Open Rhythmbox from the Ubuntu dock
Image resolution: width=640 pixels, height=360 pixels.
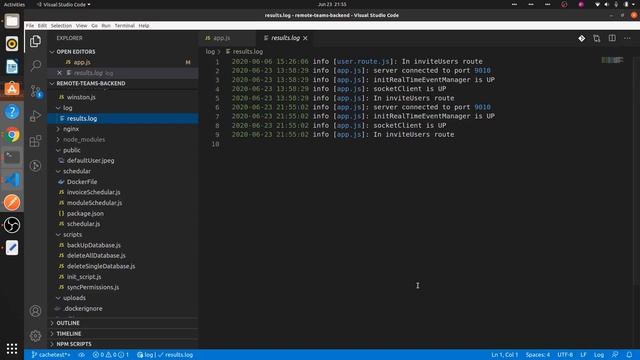pos(12,44)
